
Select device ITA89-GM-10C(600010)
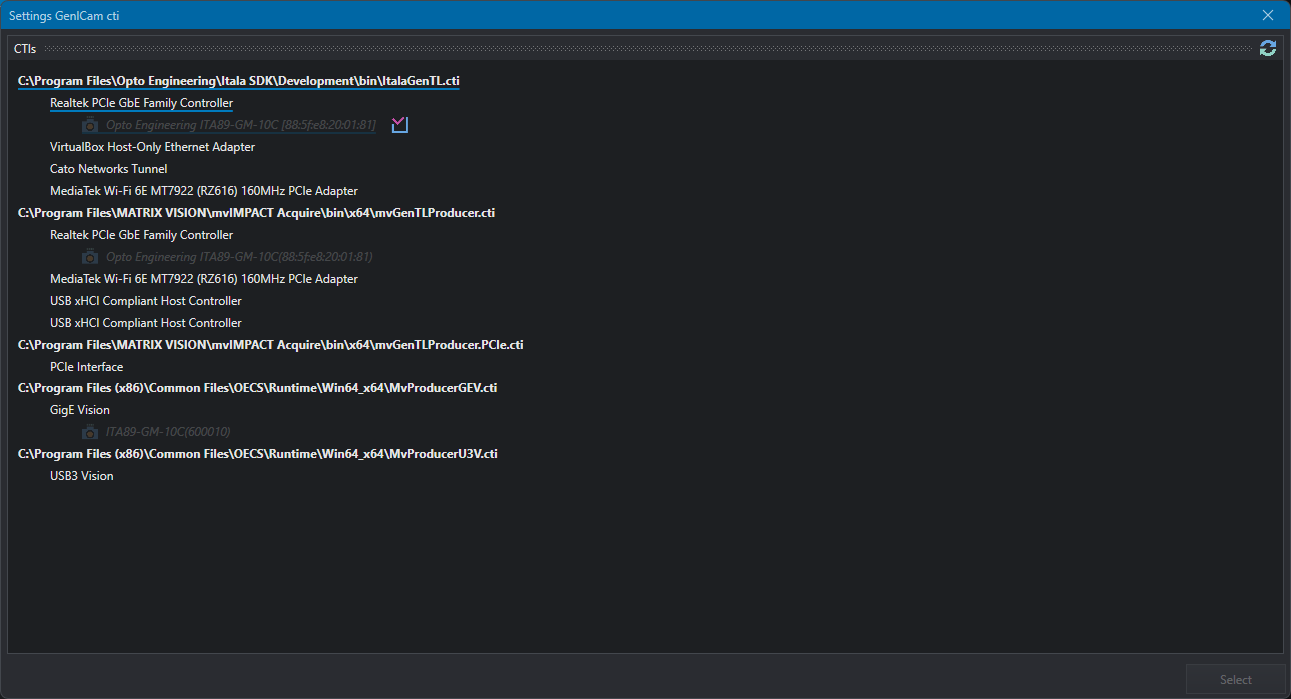pos(168,432)
